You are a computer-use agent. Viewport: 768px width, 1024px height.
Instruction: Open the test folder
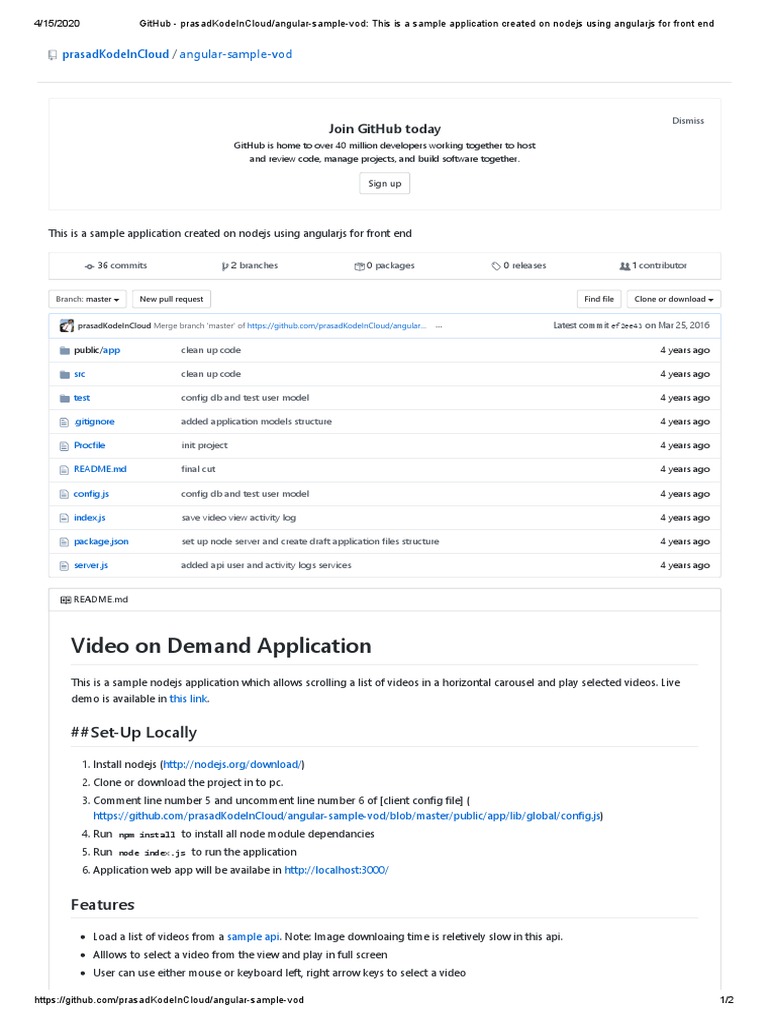pos(82,398)
